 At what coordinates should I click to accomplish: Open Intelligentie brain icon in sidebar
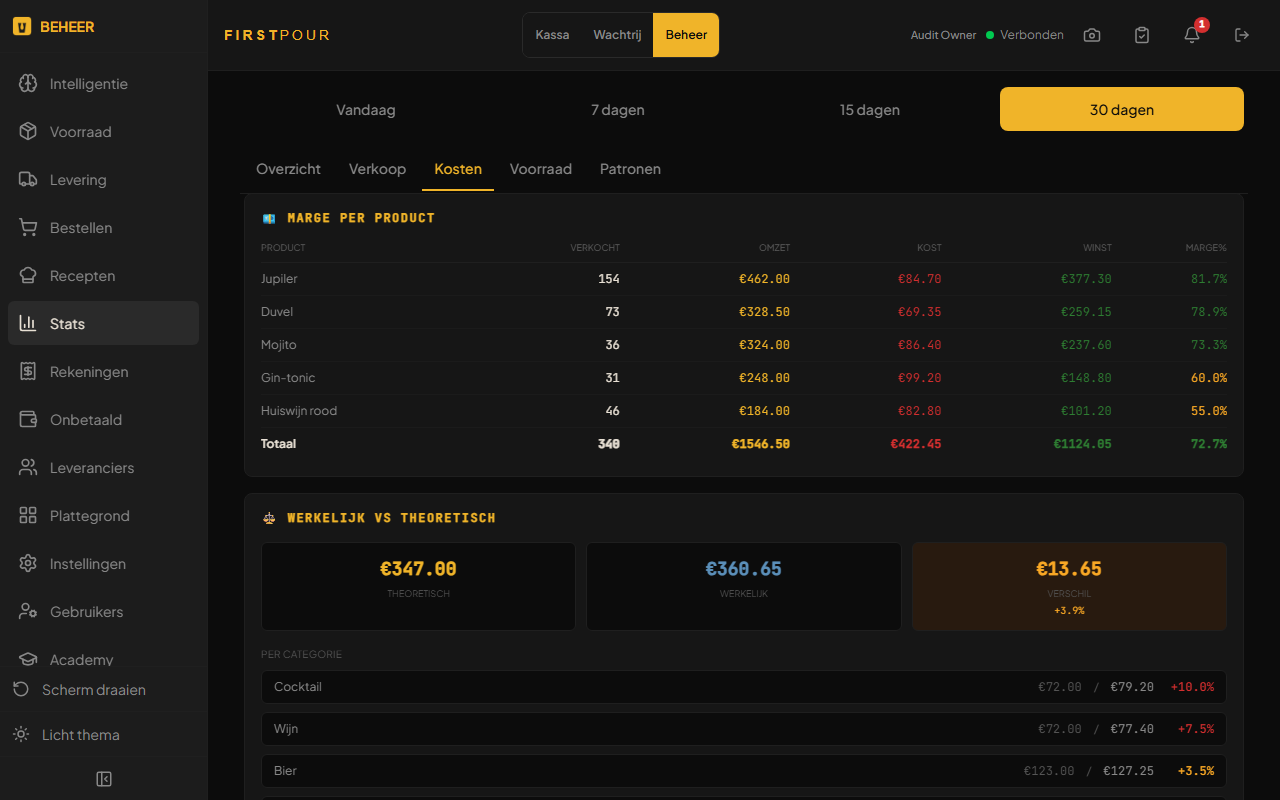(x=28, y=84)
